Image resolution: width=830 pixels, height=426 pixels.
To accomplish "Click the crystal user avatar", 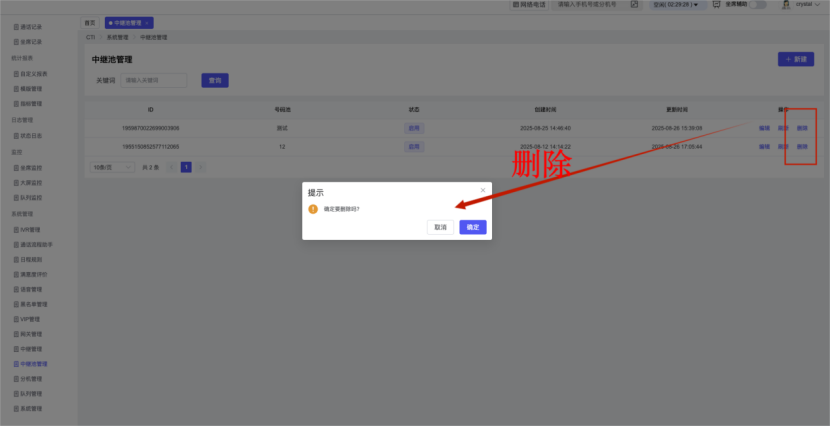I will tap(786, 5).
